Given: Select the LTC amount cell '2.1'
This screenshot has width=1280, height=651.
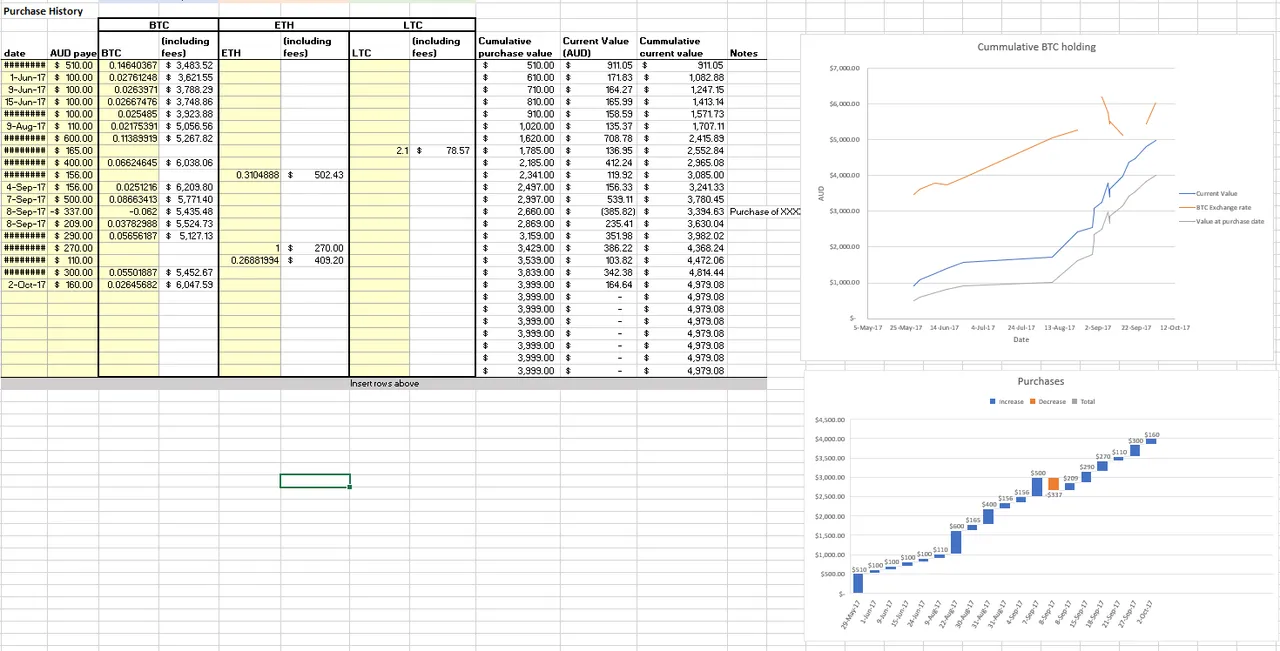Looking at the screenshot, I should (x=379, y=150).
